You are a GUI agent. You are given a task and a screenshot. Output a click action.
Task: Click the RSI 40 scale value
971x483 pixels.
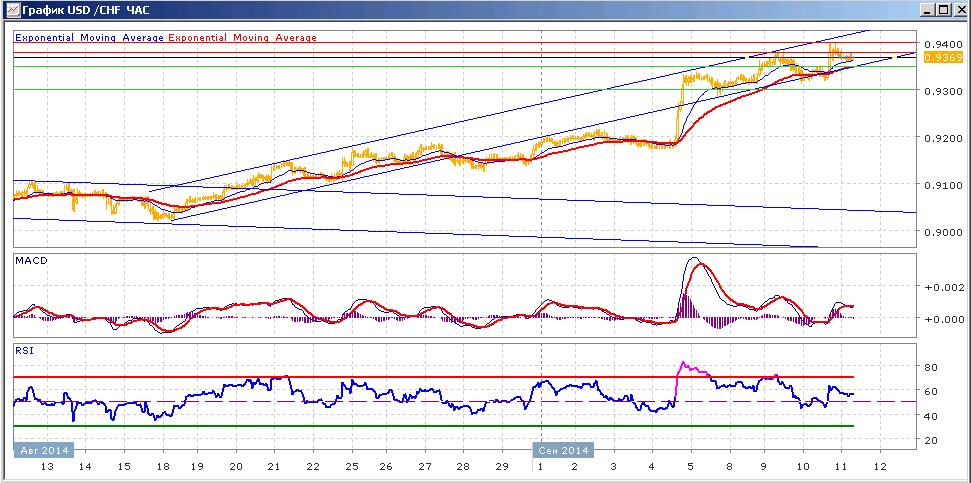[931, 416]
